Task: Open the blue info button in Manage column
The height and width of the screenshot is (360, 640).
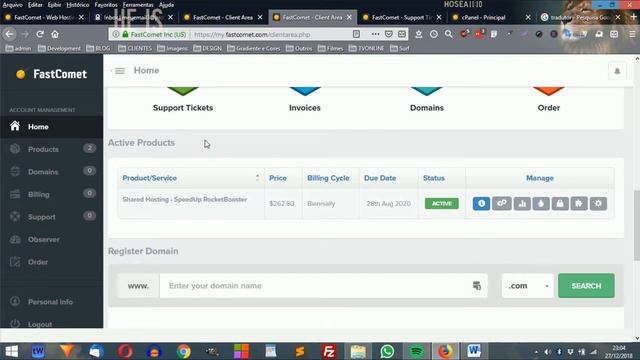Action: coord(481,203)
